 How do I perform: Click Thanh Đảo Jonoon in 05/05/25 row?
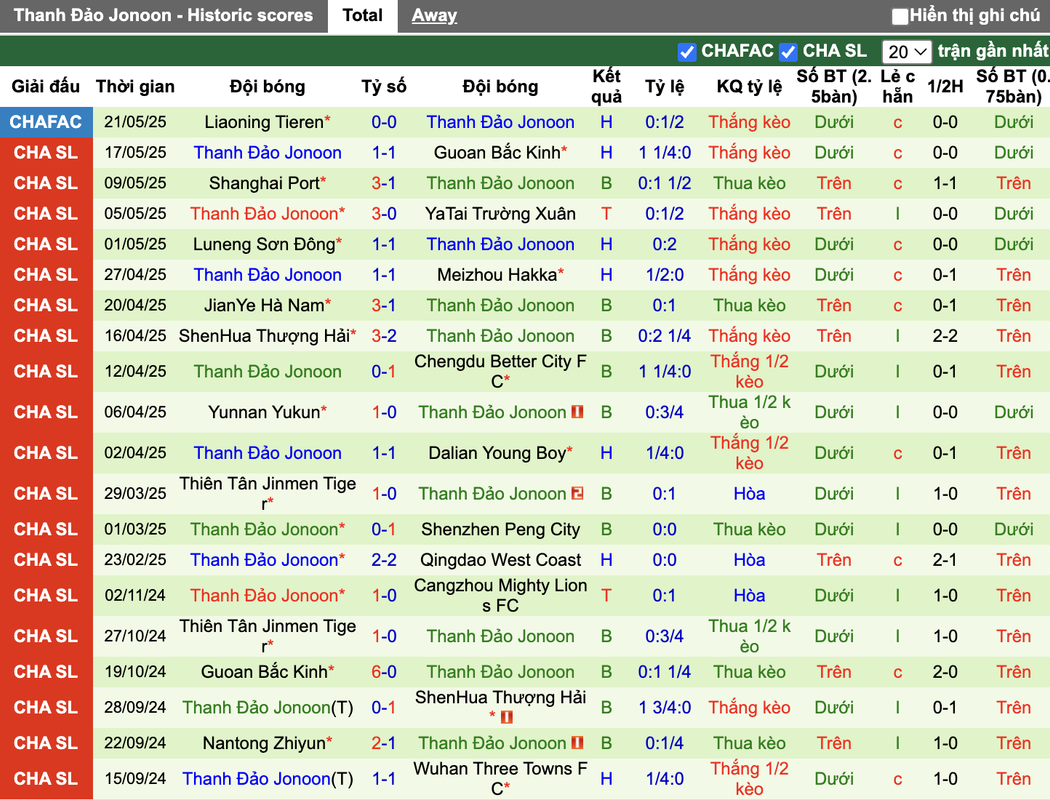[x=267, y=214]
